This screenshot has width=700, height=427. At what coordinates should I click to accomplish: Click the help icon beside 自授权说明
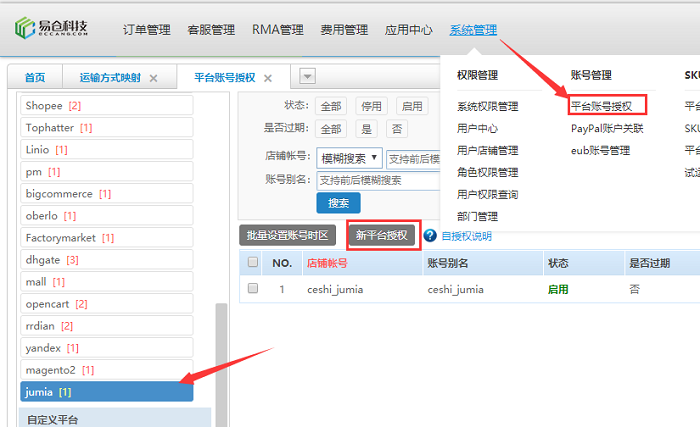pos(430,236)
